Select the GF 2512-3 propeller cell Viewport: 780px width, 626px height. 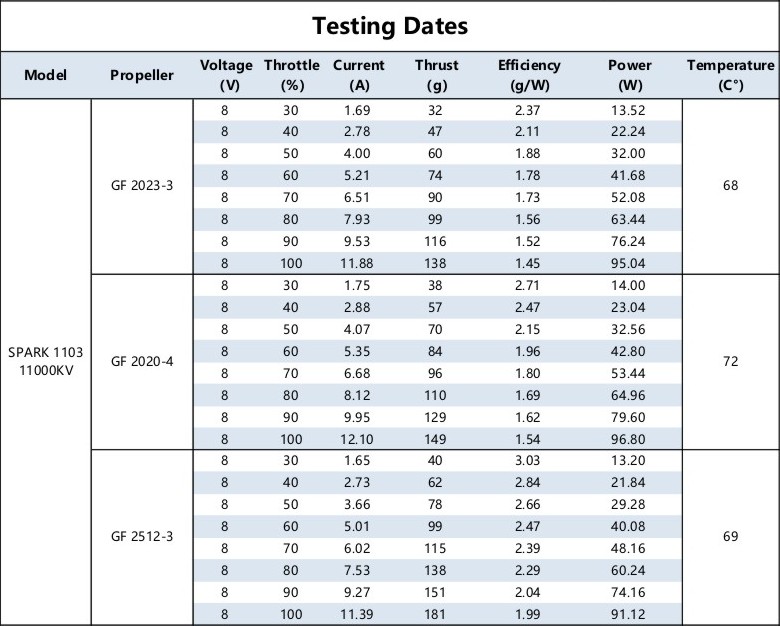142,537
